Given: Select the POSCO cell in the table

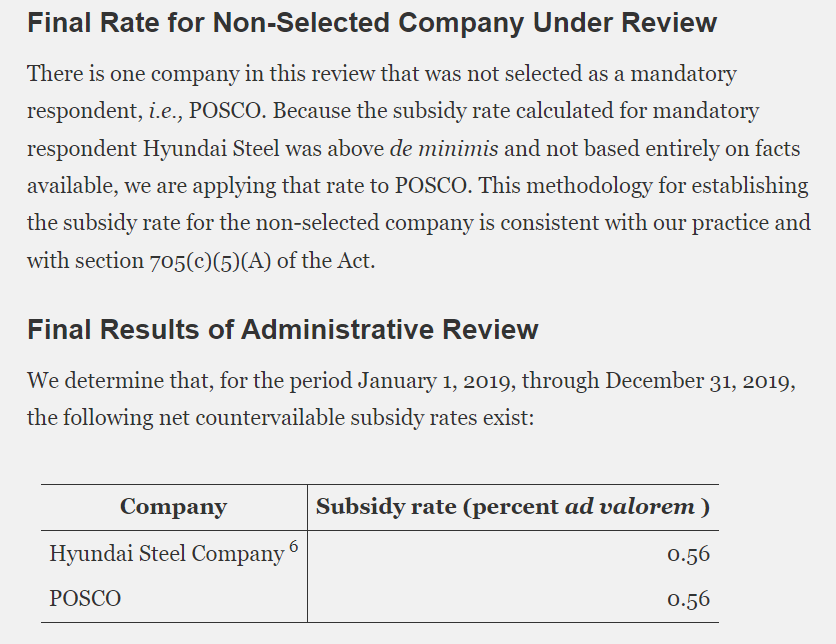Looking at the screenshot, I should tap(85, 599).
